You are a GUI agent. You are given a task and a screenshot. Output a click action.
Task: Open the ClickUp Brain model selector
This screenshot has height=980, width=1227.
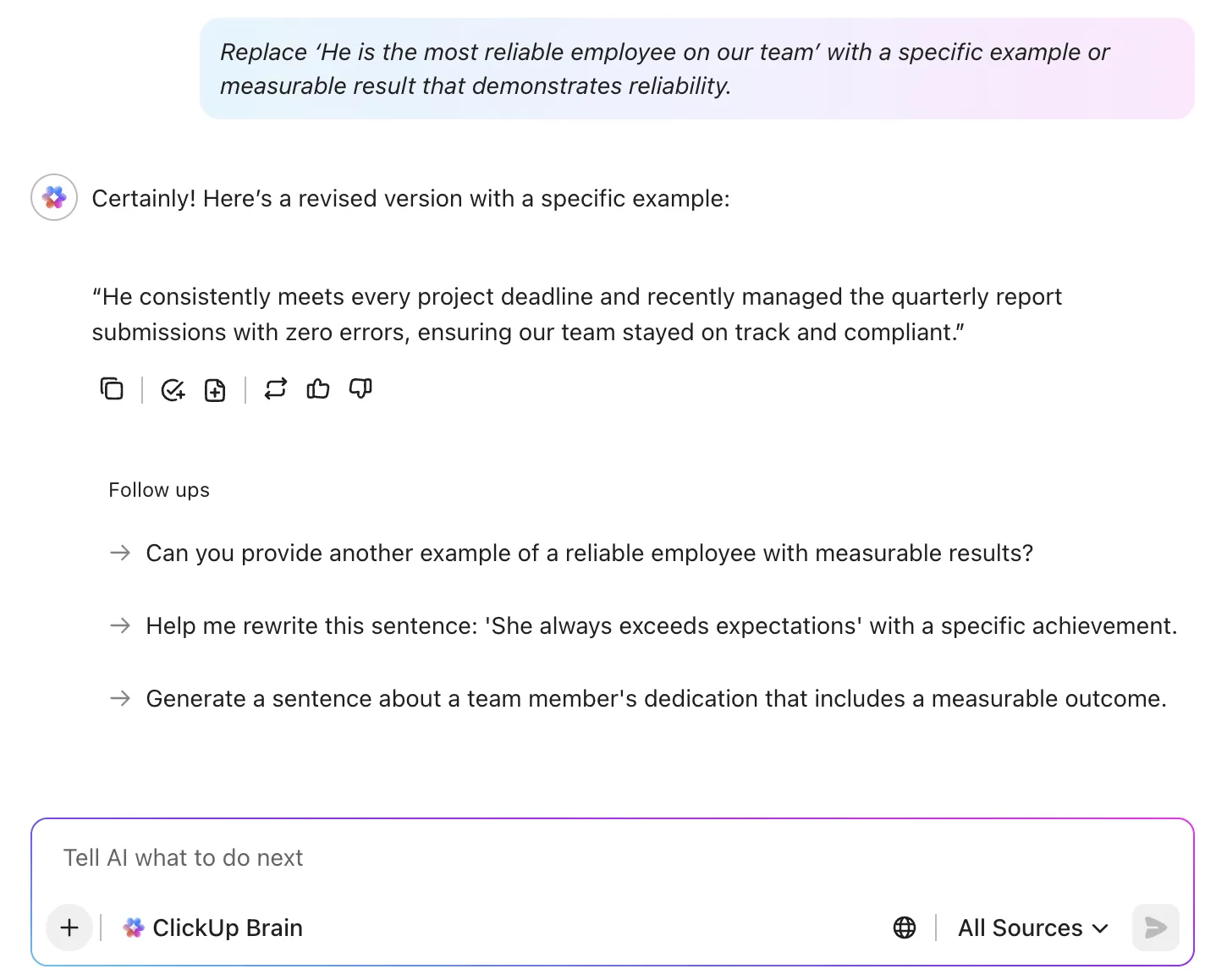click(212, 928)
